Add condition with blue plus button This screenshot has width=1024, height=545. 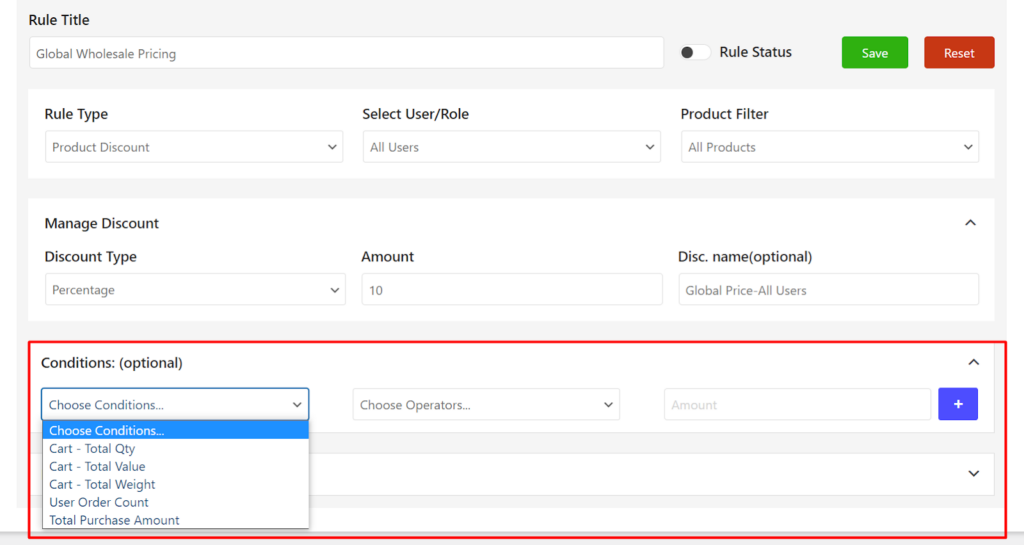[x=958, y=404]
